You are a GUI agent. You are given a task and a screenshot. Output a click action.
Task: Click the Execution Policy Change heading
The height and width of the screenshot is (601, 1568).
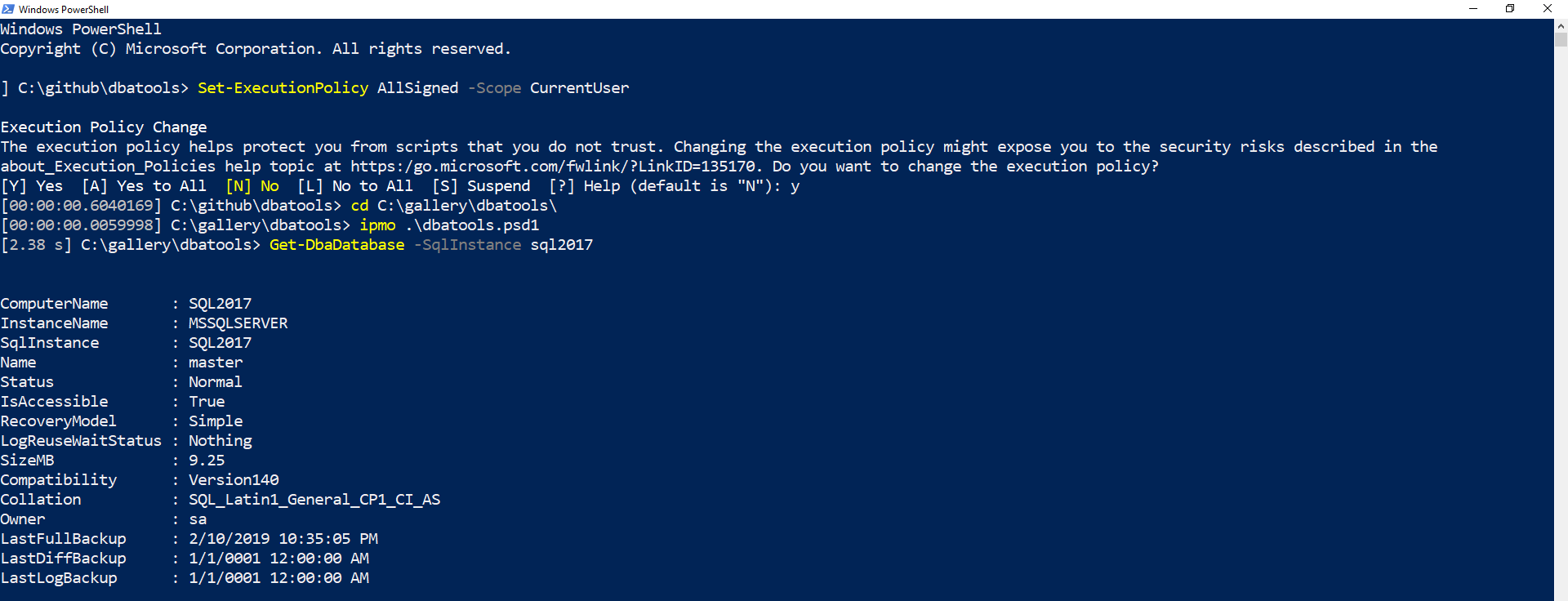tap(103, 127)
